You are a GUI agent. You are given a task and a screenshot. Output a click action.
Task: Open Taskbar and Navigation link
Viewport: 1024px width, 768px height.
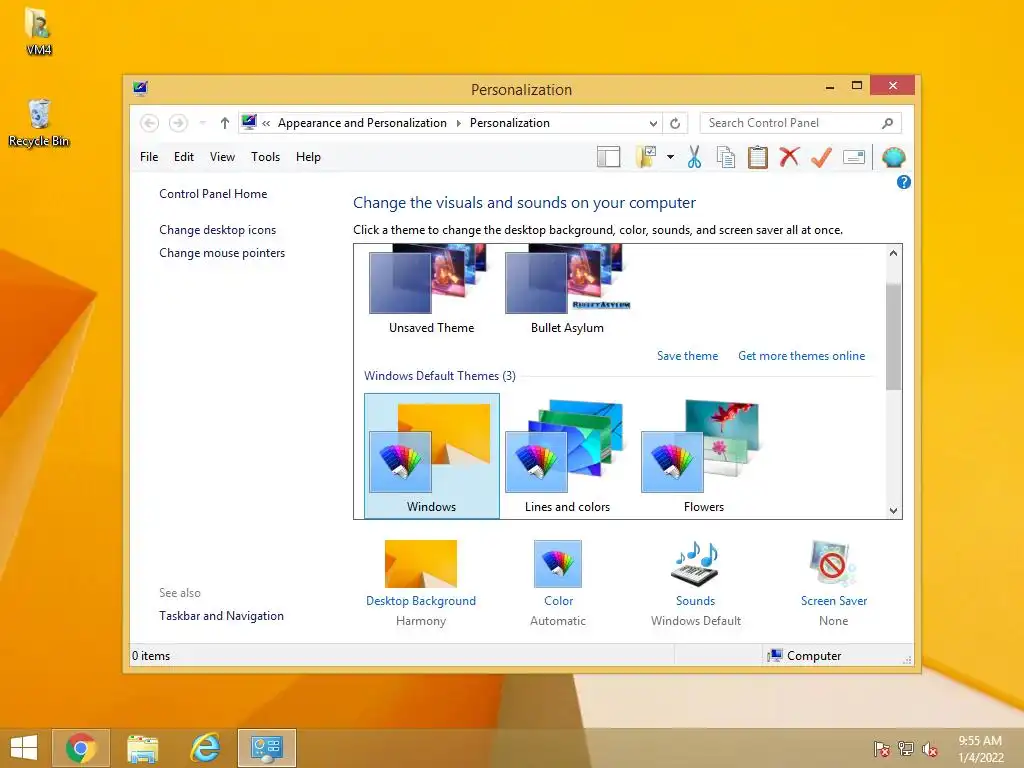[x=221, y=616]
